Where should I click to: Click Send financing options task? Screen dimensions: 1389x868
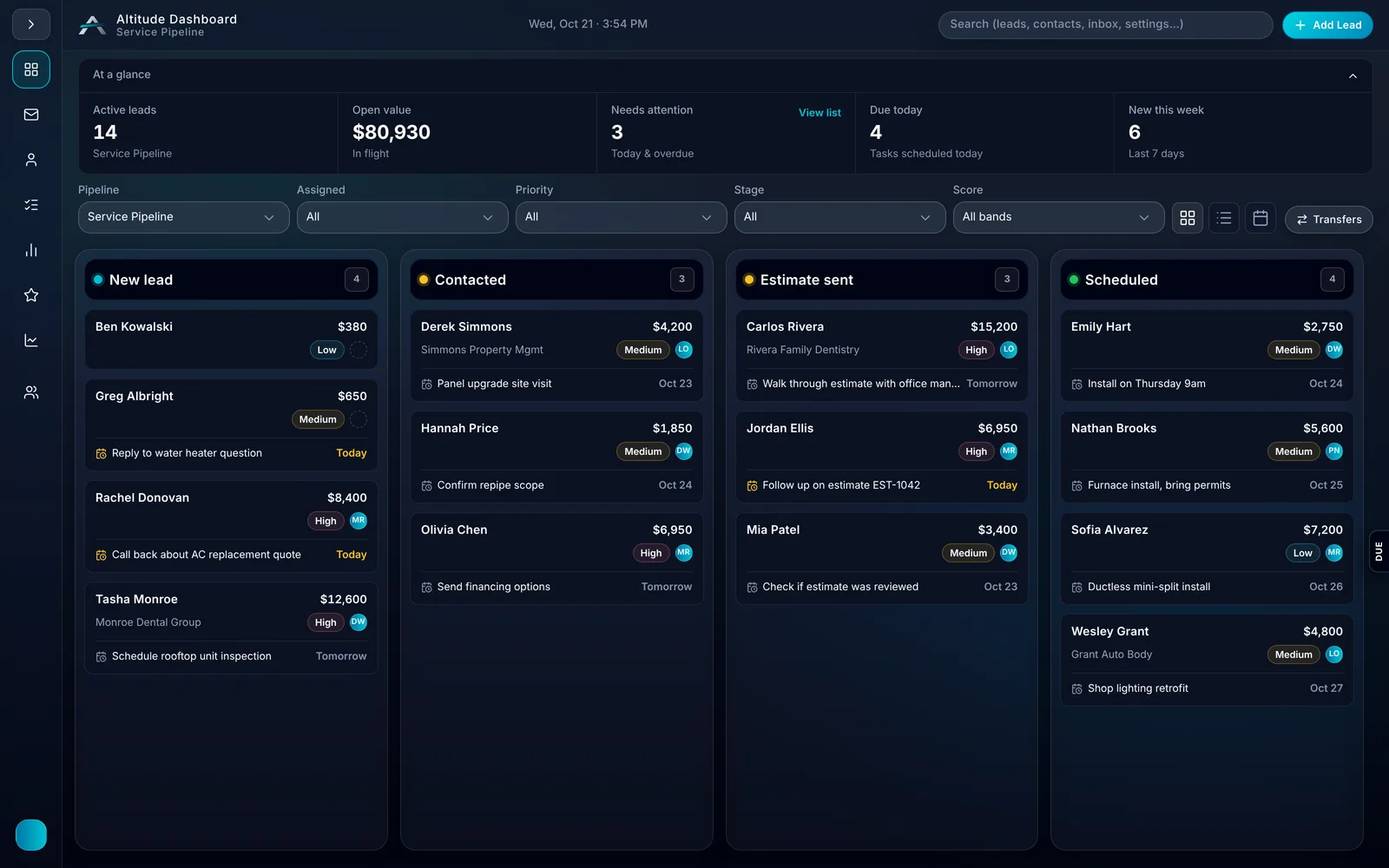(493, 587)
